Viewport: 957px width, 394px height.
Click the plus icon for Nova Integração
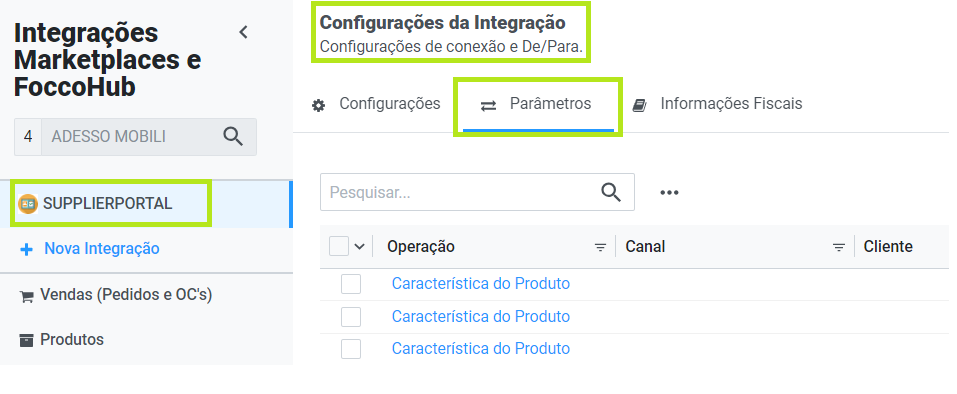(x=26, y=249)
